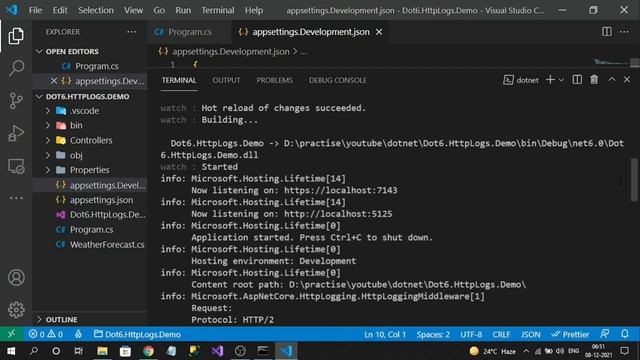Open the Dot6.HttpLogs.De... project file
The image size is (640, 360).
[x=90, y=215]
